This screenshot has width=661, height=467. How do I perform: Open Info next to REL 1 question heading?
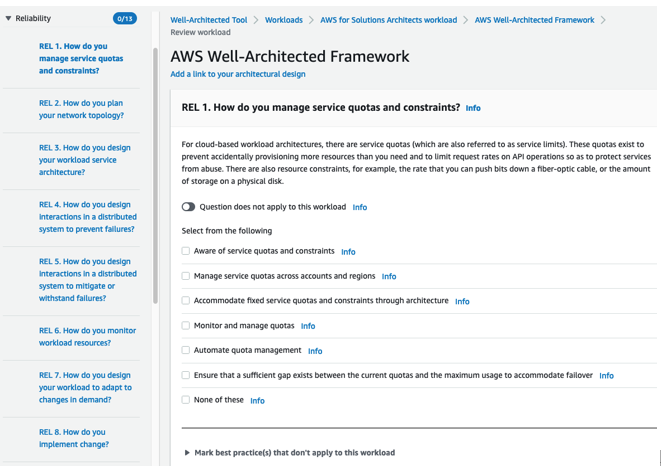tap(473, 108)
